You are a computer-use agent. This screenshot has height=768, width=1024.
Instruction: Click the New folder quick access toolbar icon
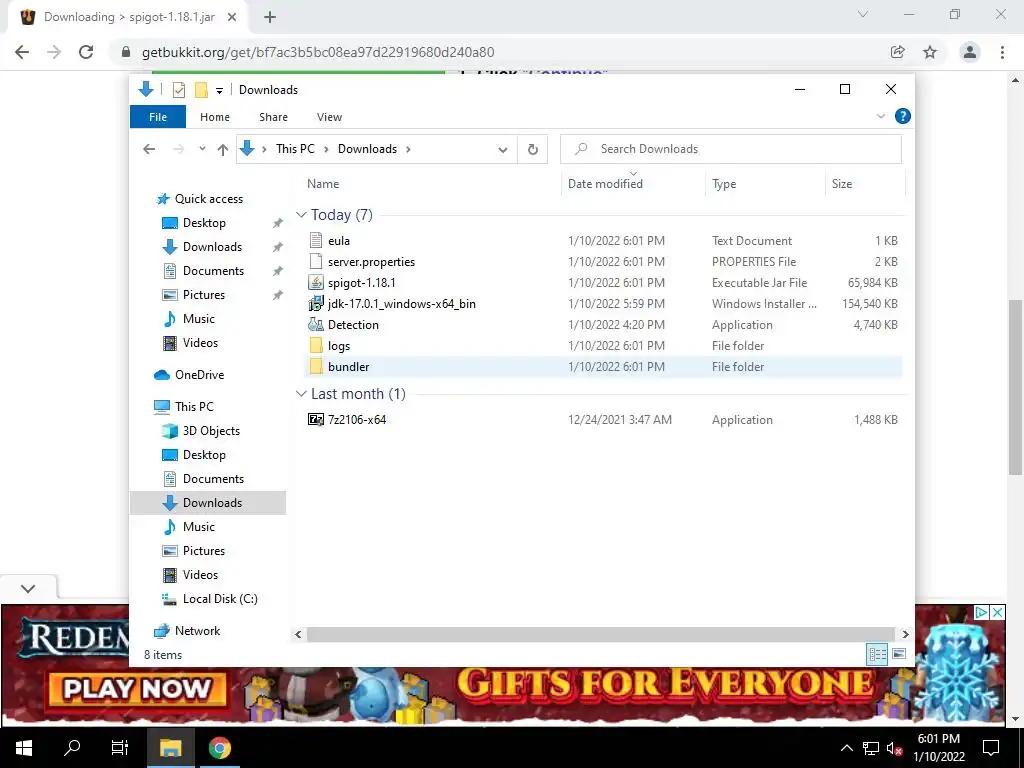click(201, 90)
